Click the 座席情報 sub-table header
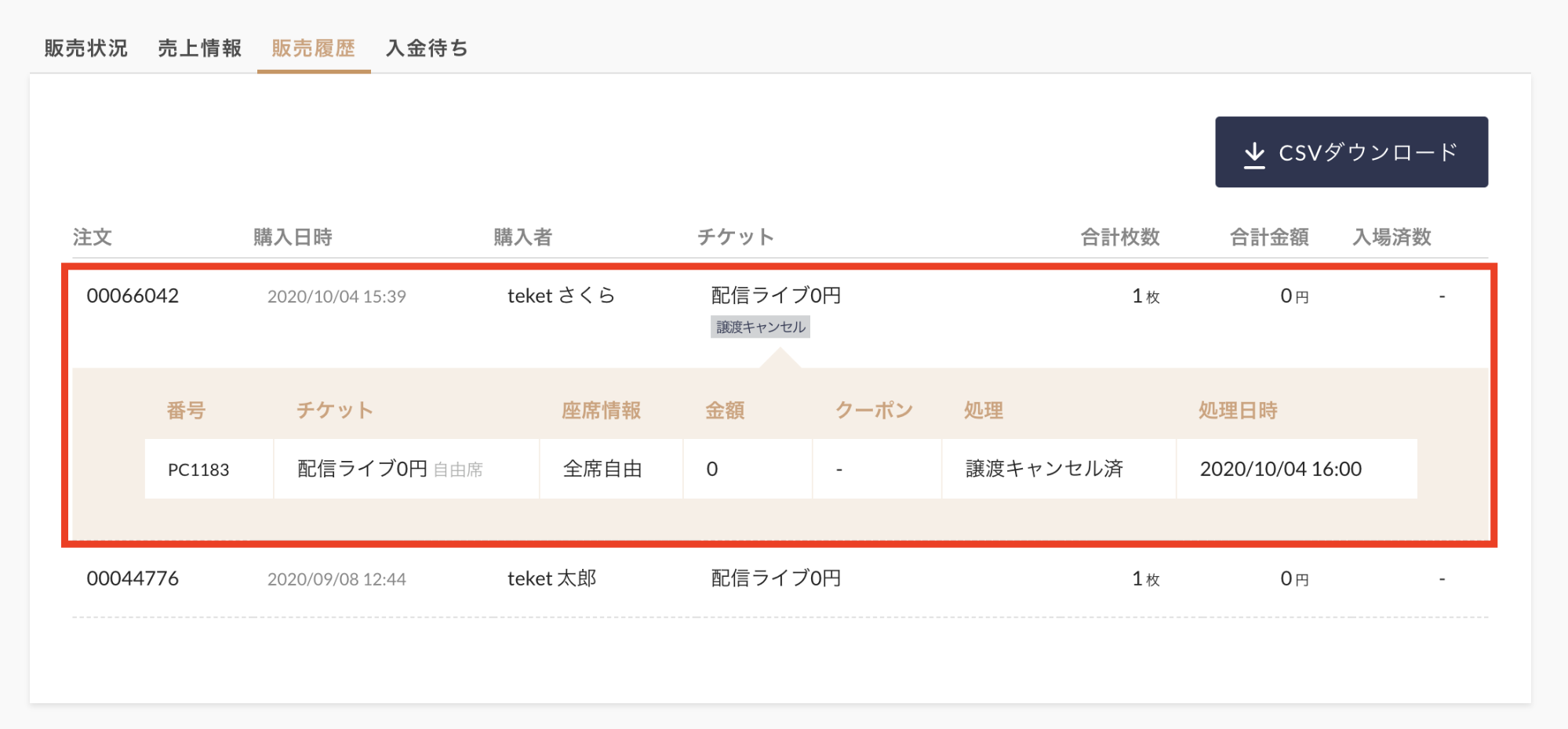 click(602, 411)
